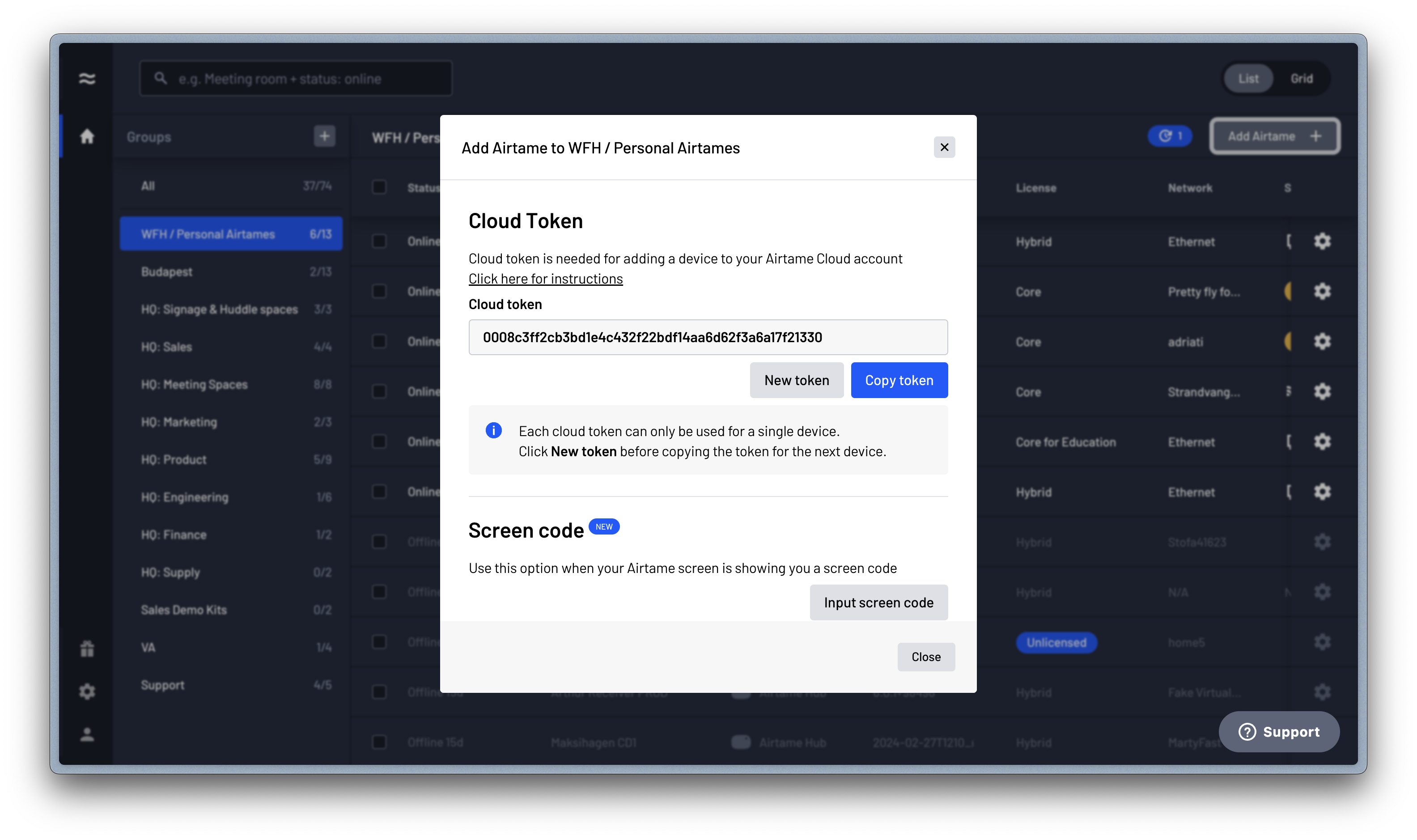The image size is (1417, 840).
Task: Check the first Online row checkbox
Action: [379, 241]
